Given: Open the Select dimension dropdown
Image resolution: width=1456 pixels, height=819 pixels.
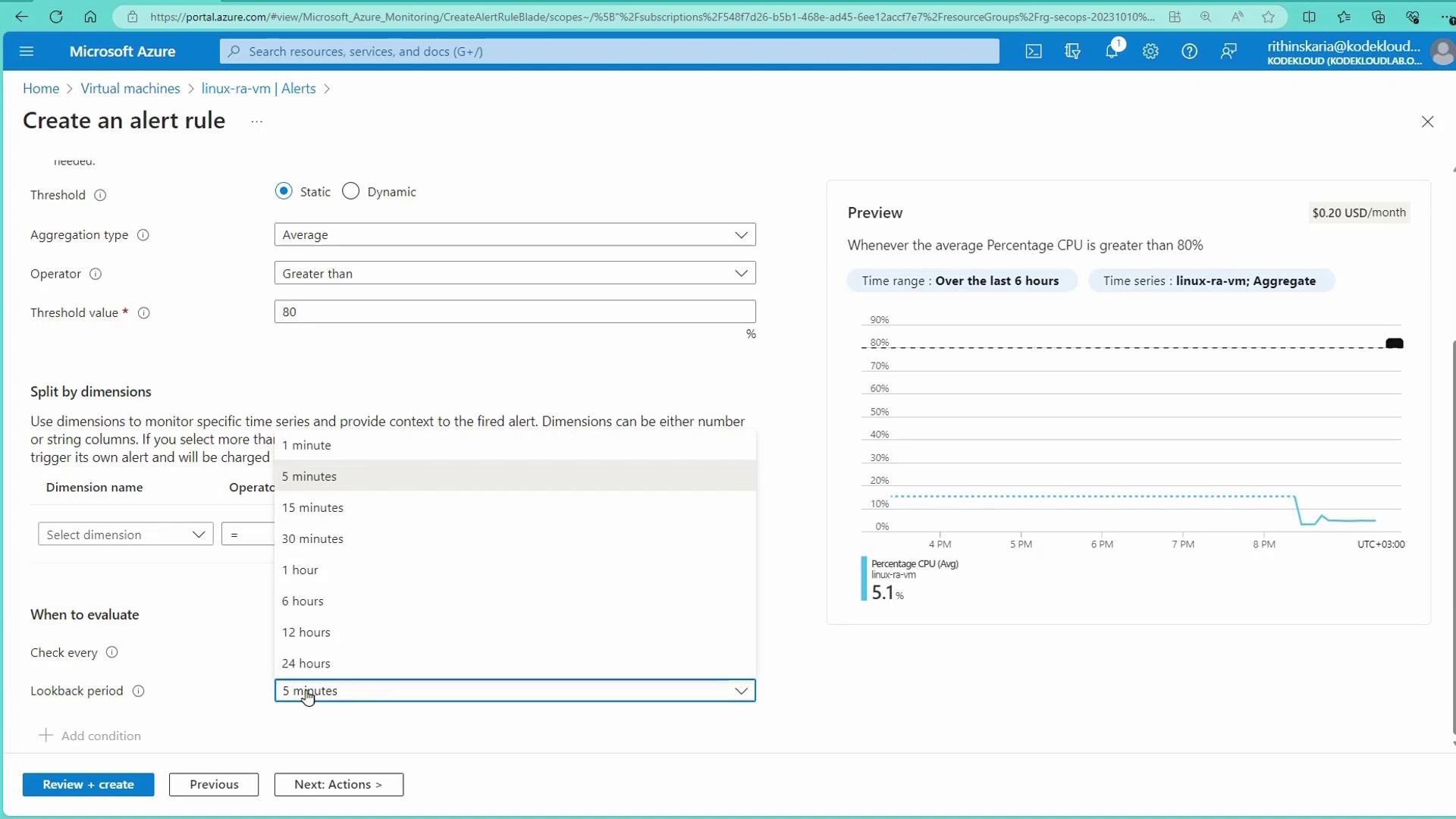Looking at the screenshot, I should [x=125, y=535].
